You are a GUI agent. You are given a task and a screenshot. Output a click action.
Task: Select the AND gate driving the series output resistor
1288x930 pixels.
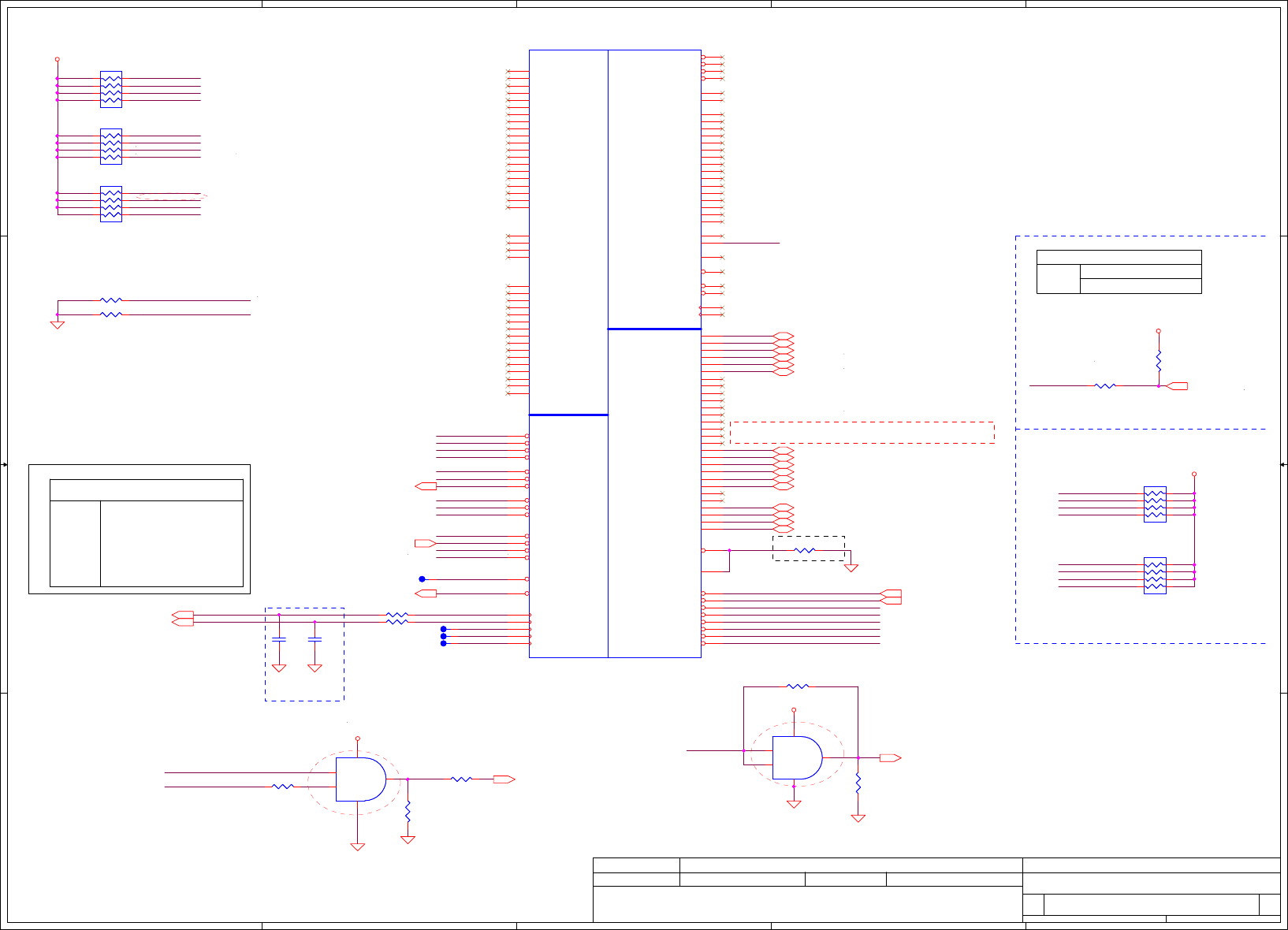click(x=361, y=779)
